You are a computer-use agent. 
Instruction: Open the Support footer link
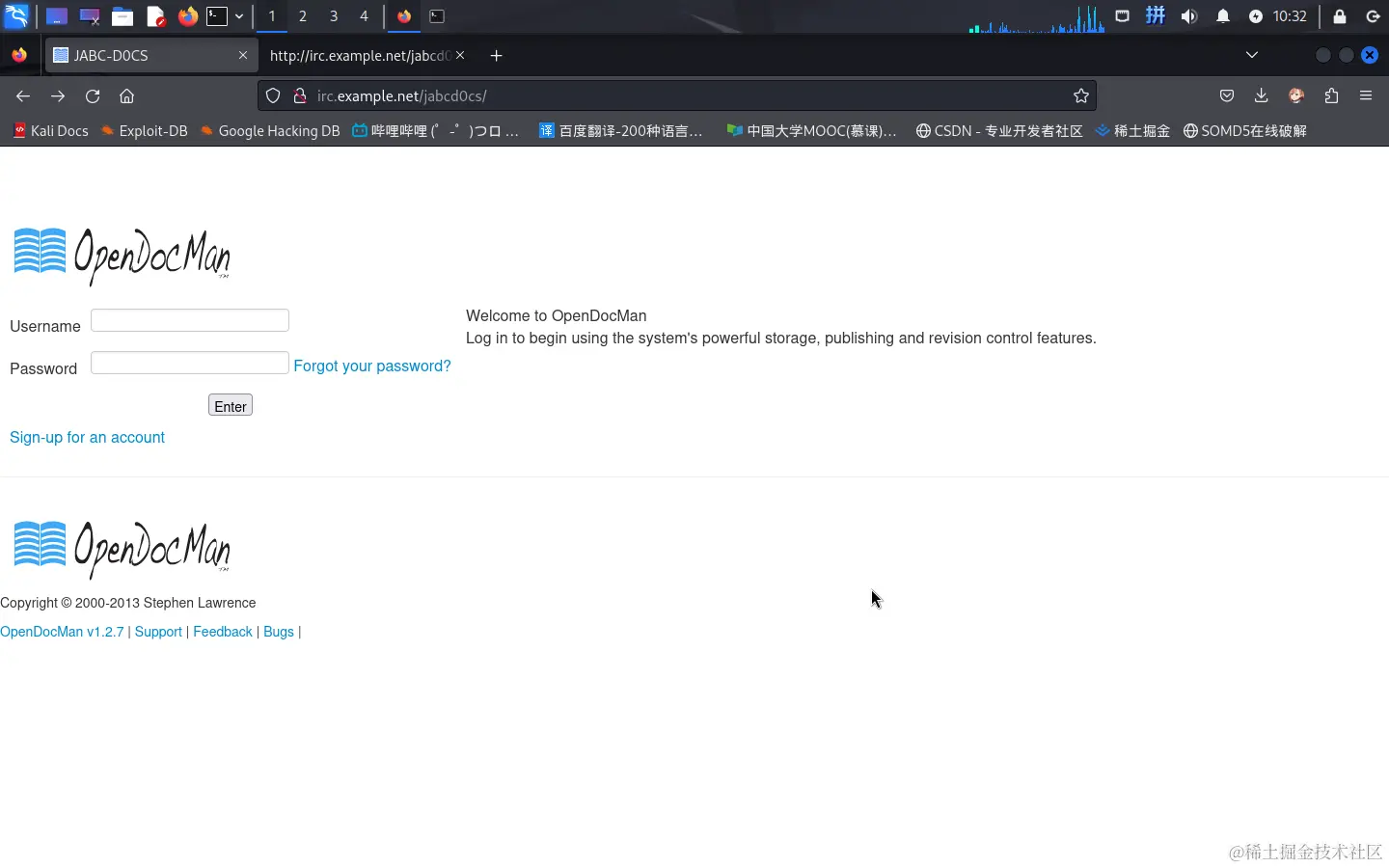point(158,632)
